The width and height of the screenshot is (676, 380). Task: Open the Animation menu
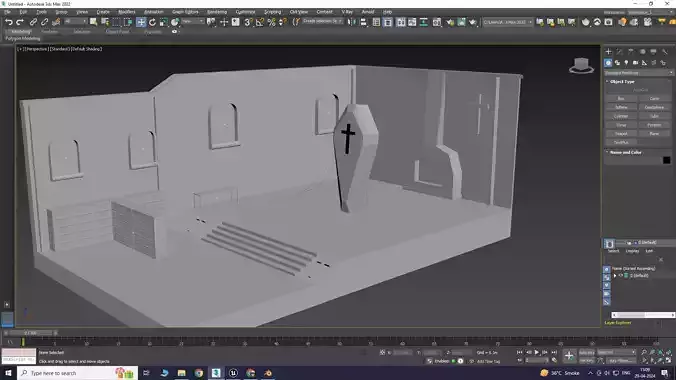point(153,12)
